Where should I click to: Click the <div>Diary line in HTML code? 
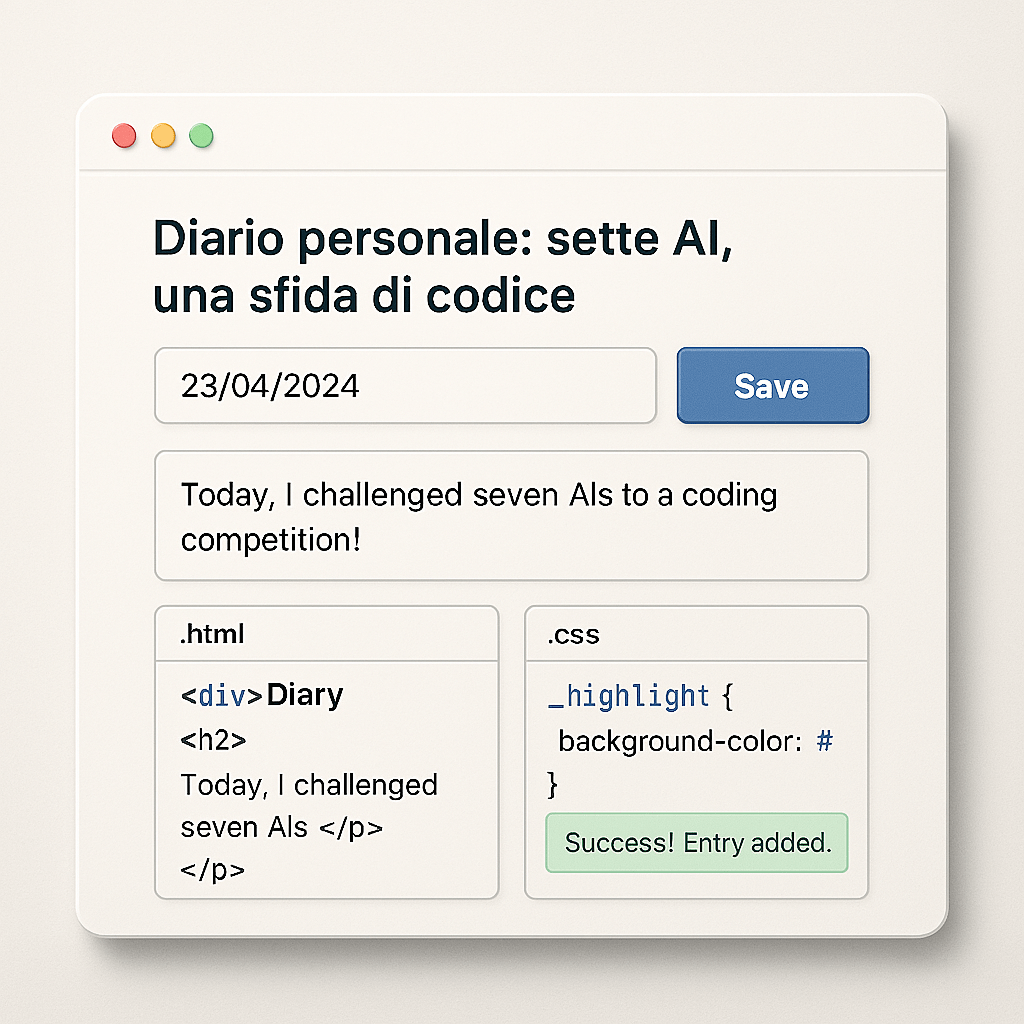click(262, 695)
